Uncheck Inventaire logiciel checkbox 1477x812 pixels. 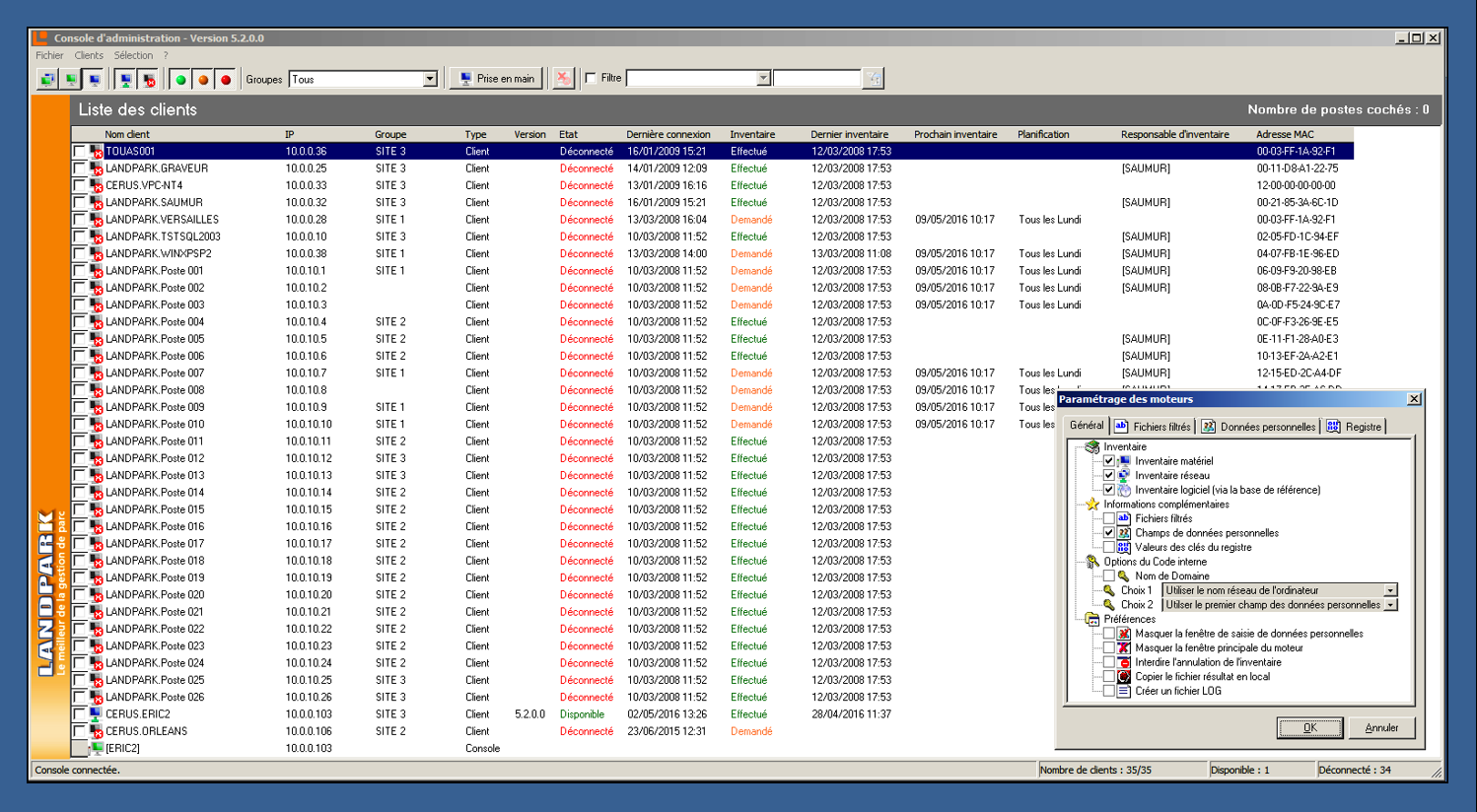pyautogui.click(x=1109, y=490)
